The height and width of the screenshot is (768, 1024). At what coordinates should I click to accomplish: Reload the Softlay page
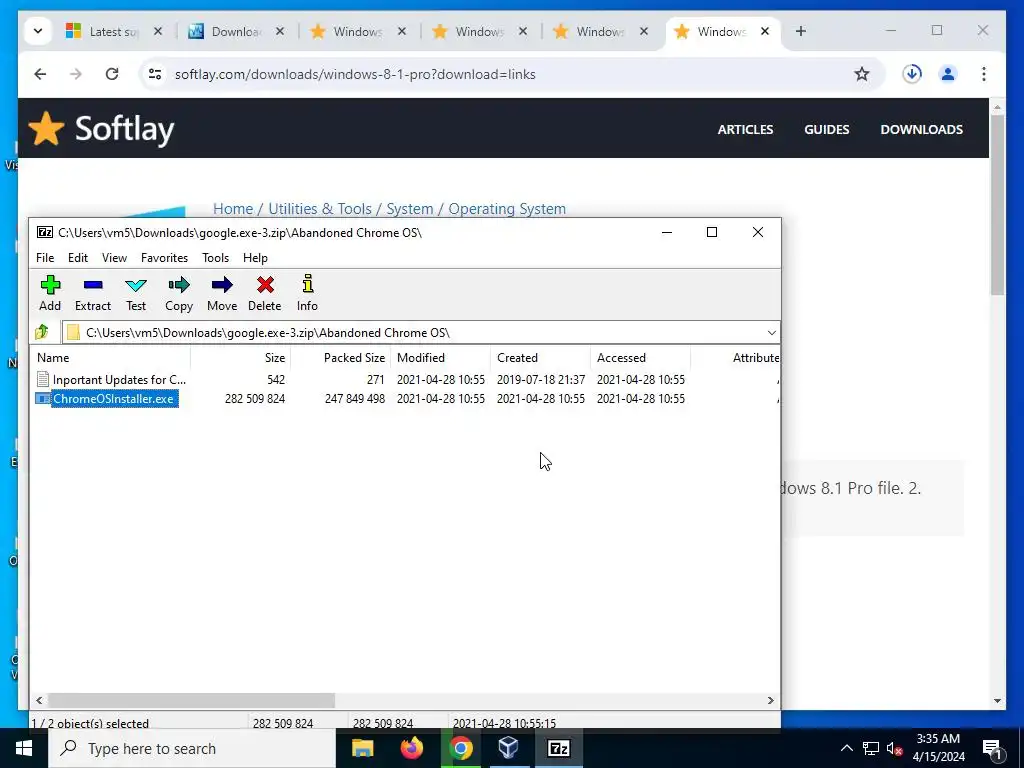click(112, 74)
